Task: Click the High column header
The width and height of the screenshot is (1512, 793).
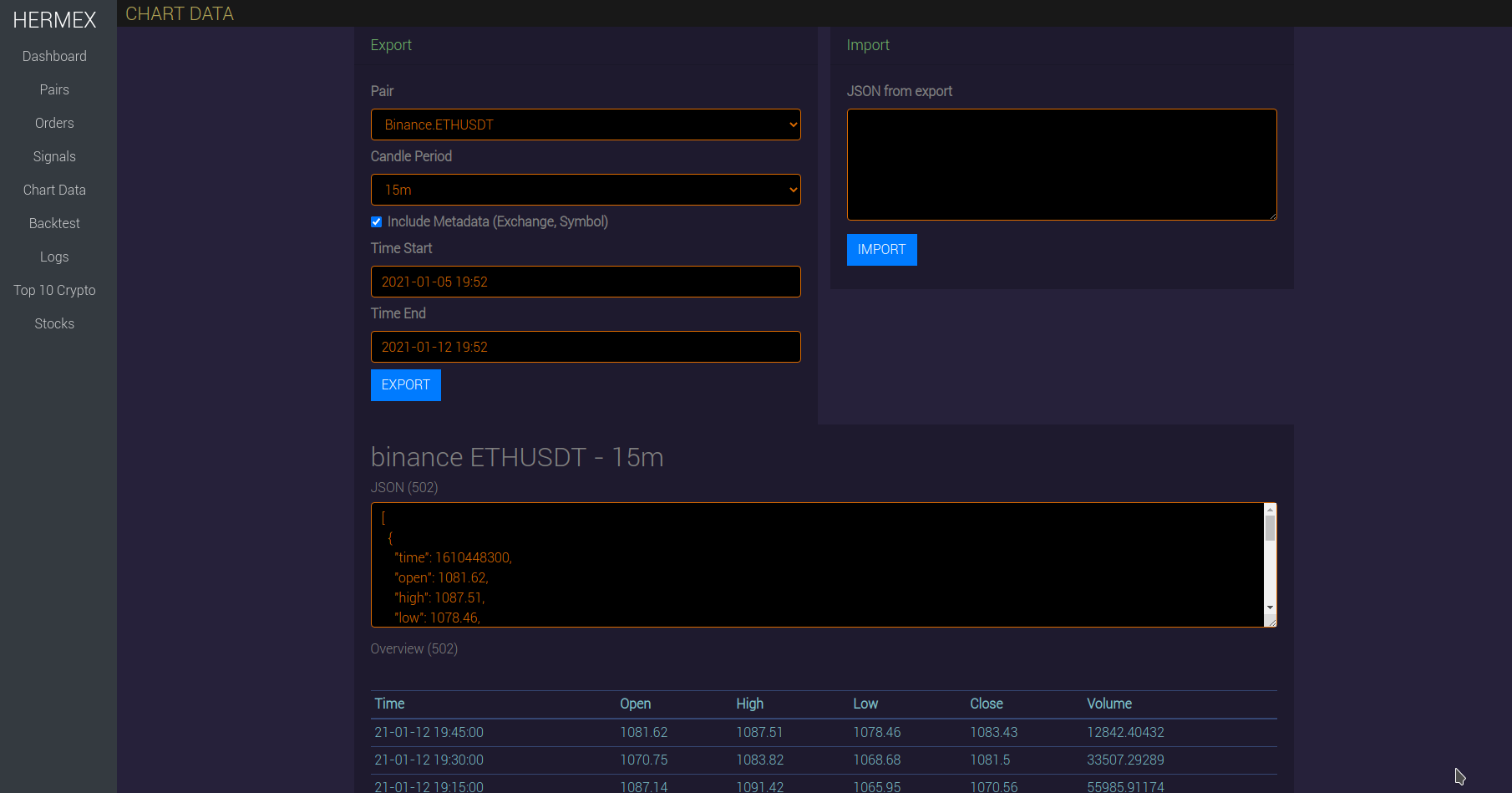Action: 750,704
